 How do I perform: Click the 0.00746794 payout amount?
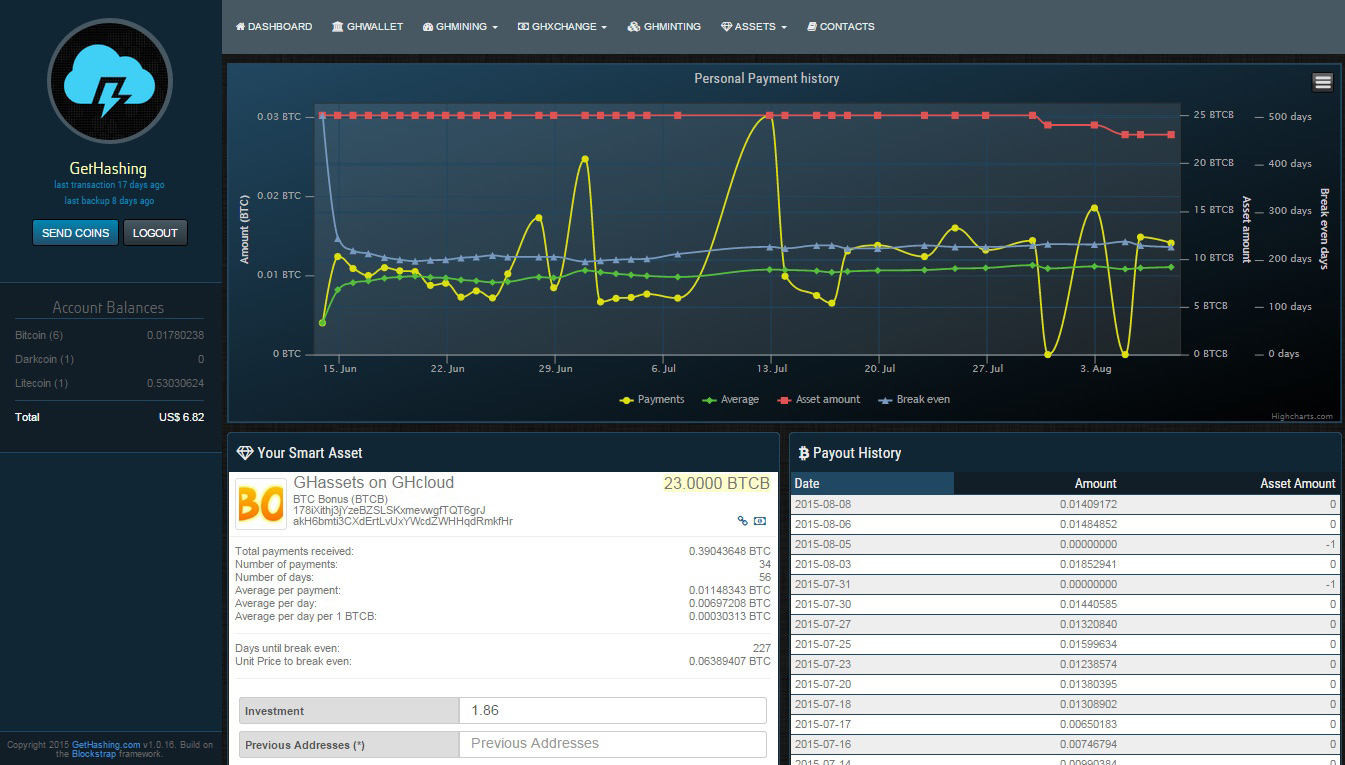click(1088, 745)
